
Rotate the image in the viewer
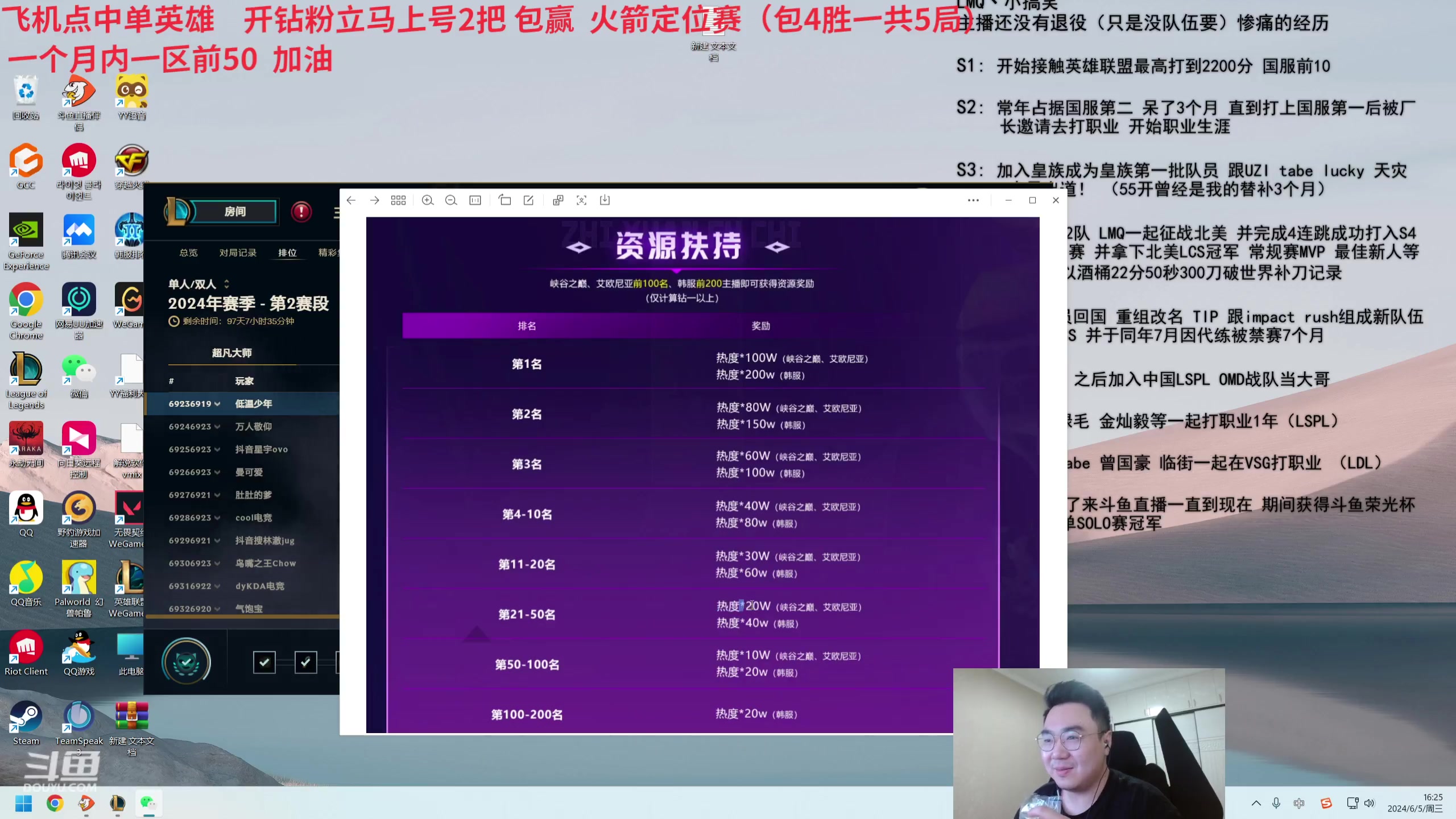coord(504,200)
